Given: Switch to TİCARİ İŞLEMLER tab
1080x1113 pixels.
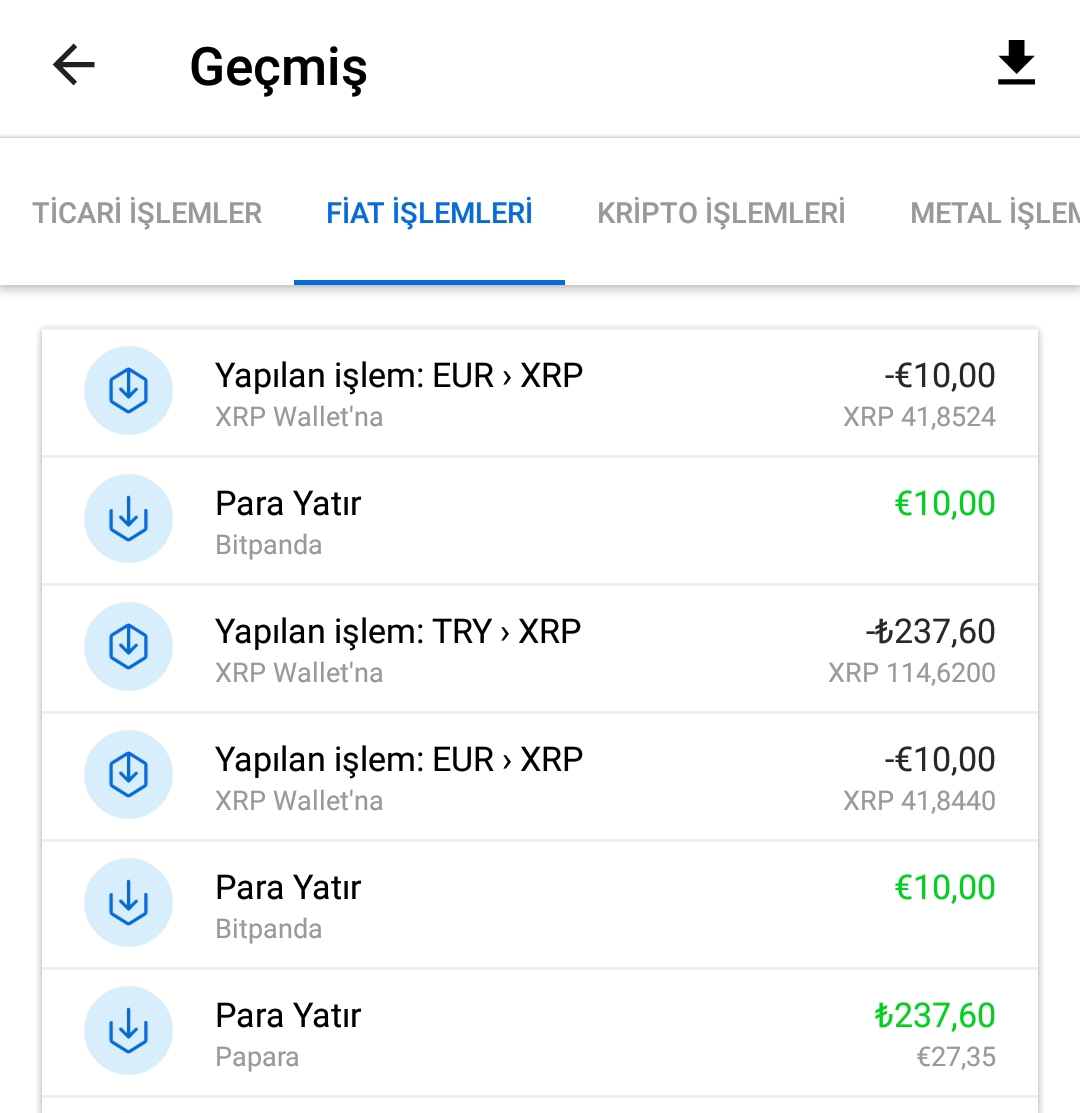Looking at the screenshot, I should (x=147, y=213).
